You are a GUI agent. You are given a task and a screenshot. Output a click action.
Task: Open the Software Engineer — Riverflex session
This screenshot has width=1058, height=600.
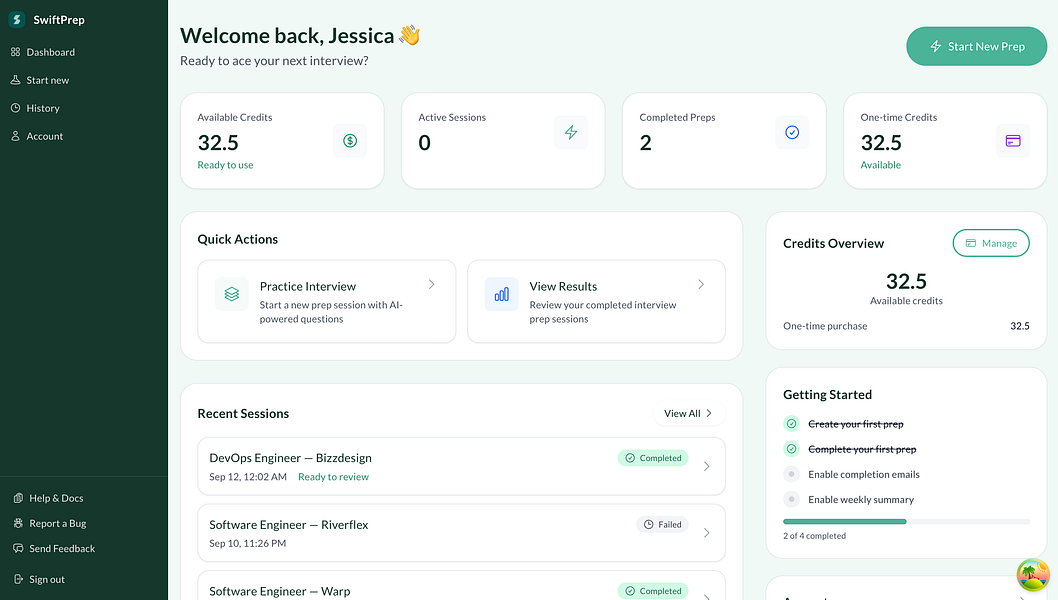pyautogui.click(x=462, y=533)
